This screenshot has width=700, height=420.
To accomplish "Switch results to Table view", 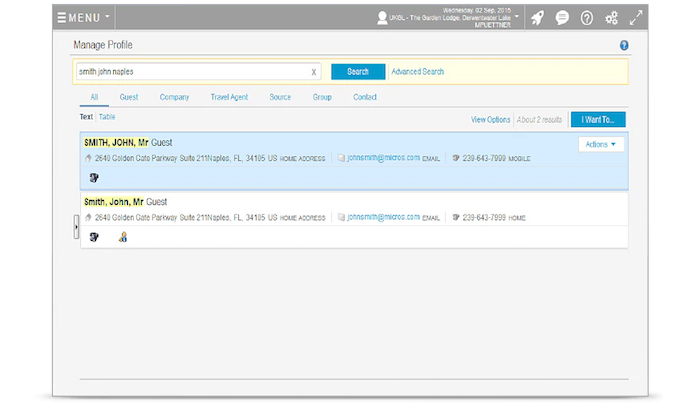I will click(x=107, y=117).
